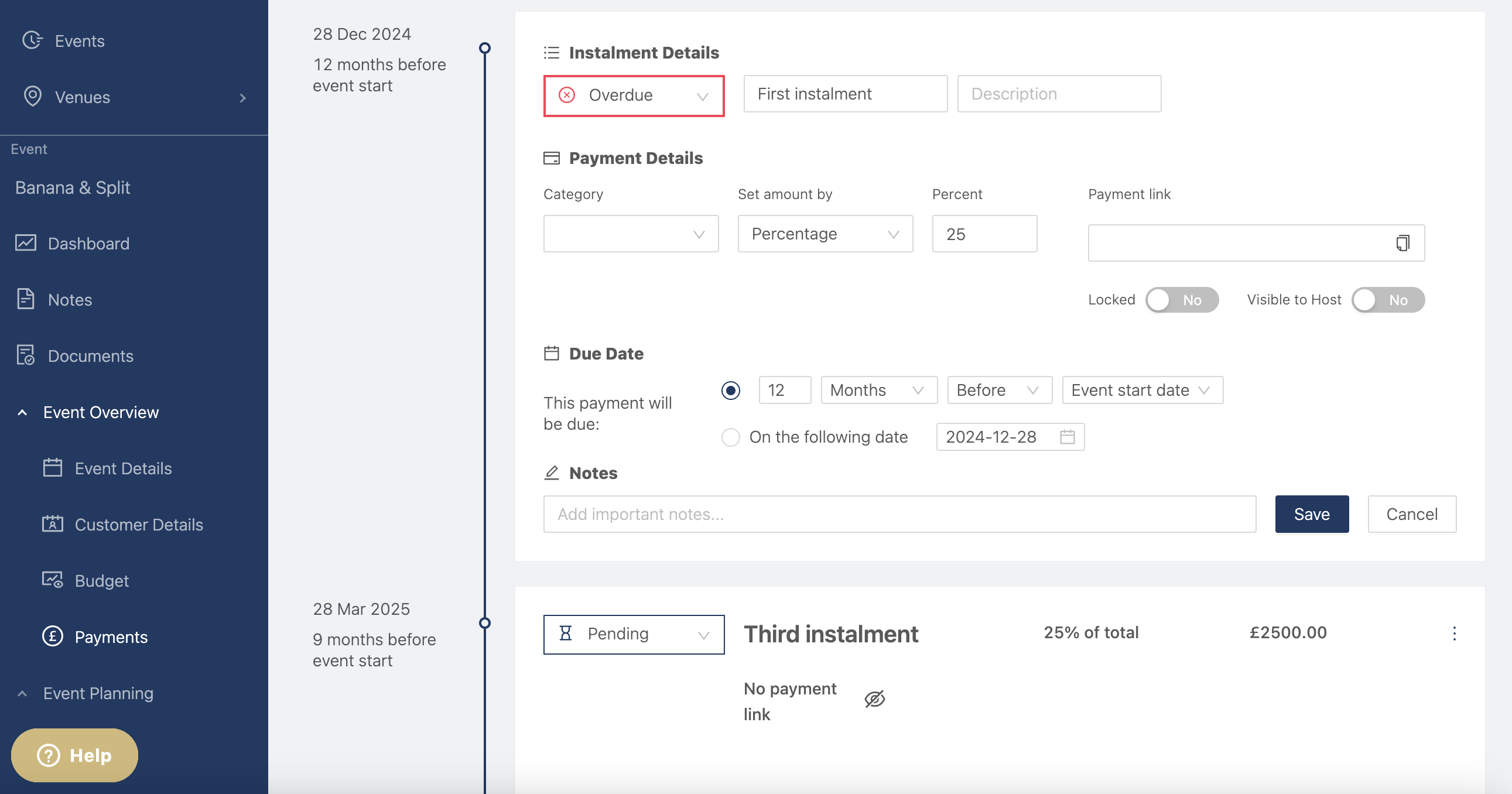Image resolution: width=1512 pixels, height=794 pixels.
Task: Open the Overdue status dropdown
Action: [634, 95]
